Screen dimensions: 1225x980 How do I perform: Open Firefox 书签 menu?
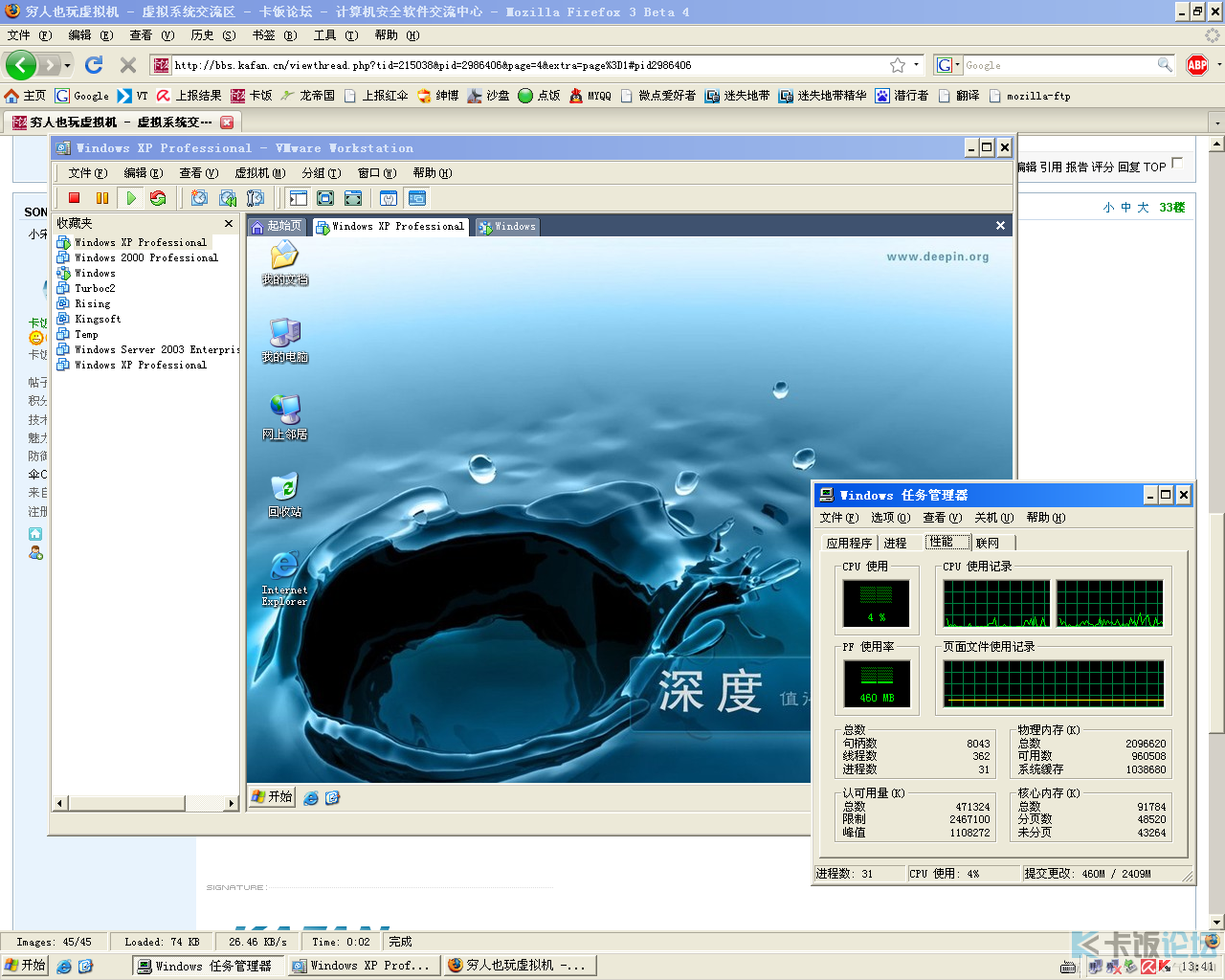275,35
